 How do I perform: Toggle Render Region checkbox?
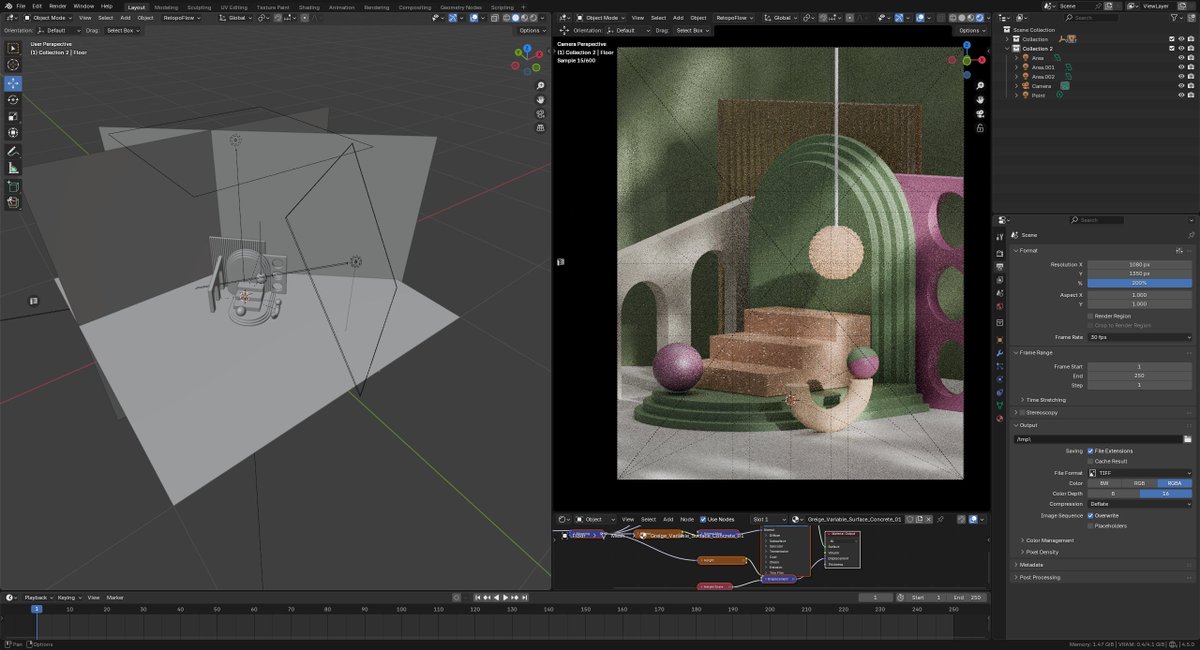coord(1091,316)
